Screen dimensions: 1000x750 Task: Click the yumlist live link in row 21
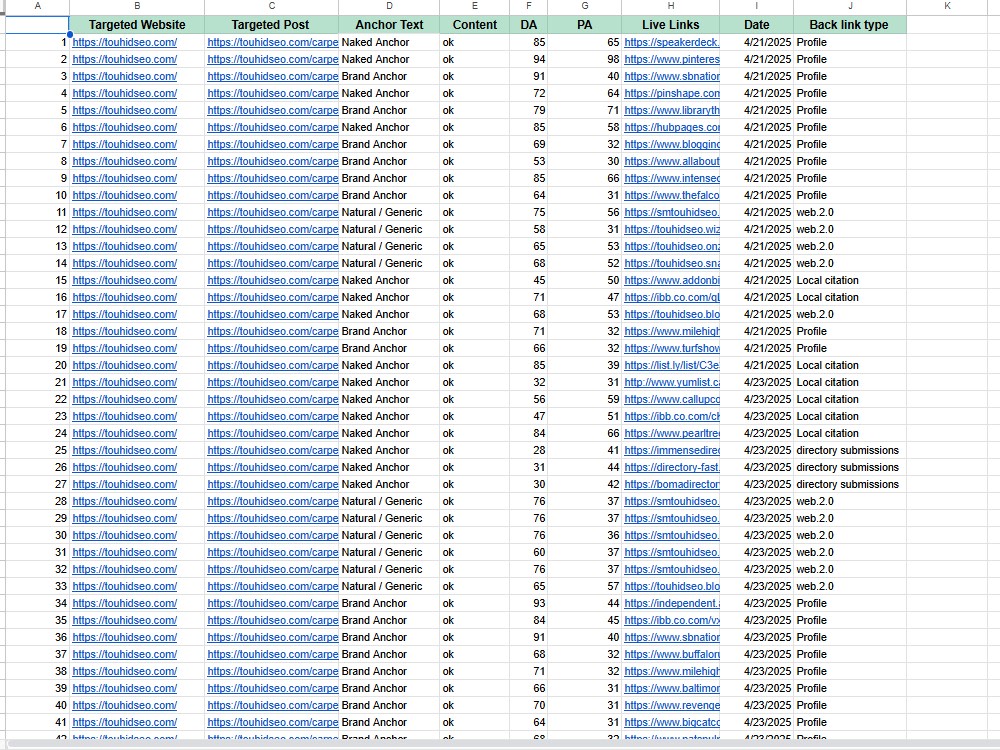(666, 382)
